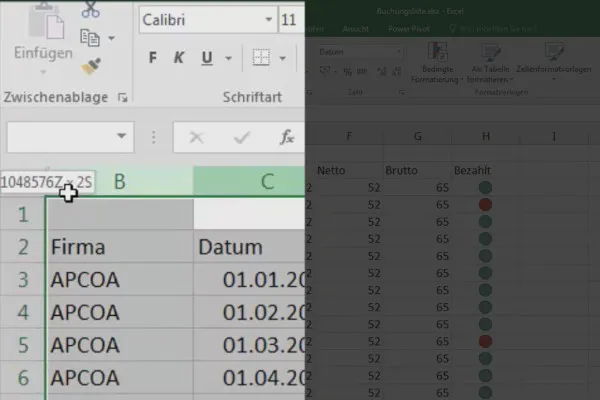
Task: Toggle bold with the F button
Action: pos(153,58)
